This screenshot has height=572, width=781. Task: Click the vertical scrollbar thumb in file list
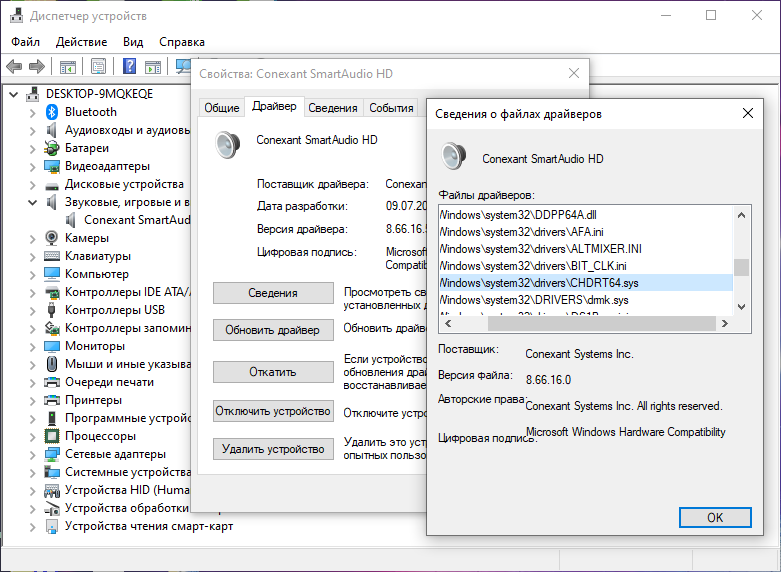(741, 267)
